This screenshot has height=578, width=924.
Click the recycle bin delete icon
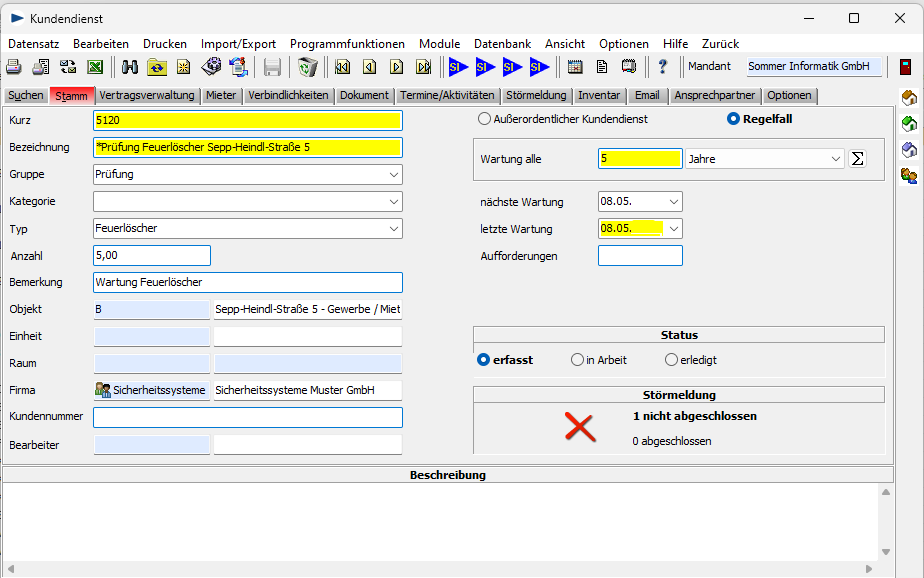click(307, 67)
